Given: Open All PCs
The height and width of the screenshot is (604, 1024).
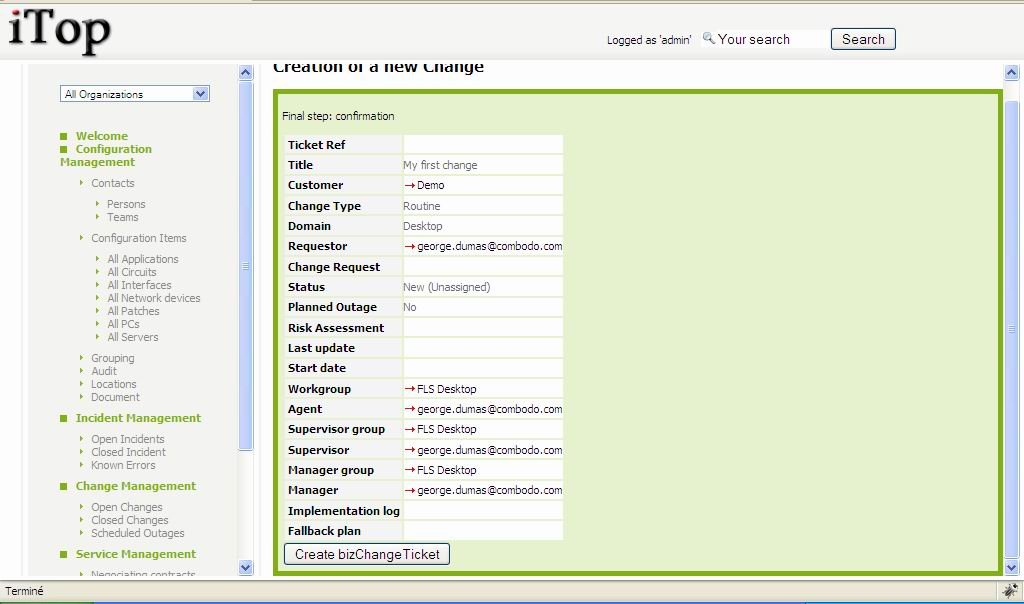Looking at the screenshot, I should click(x=123, y=324).
